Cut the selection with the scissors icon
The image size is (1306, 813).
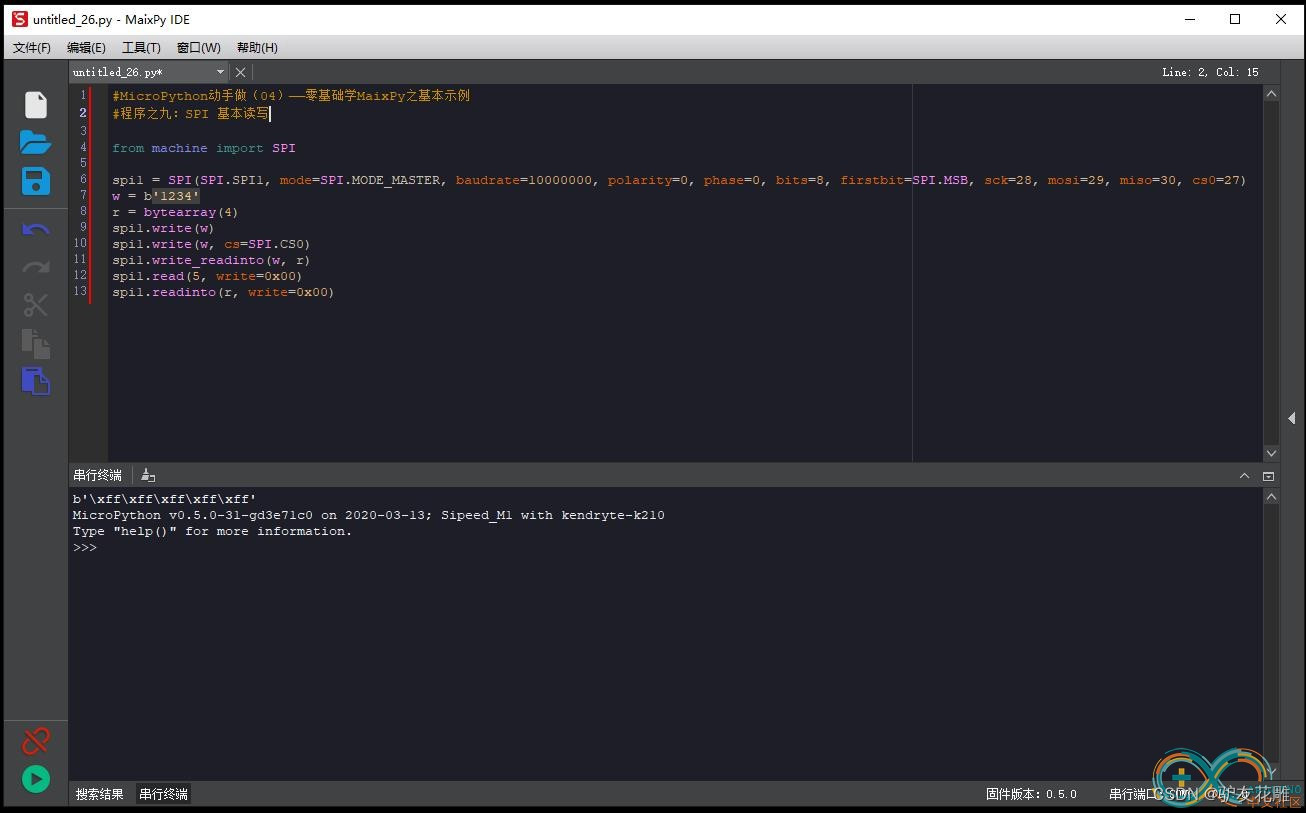pyautogui.click(x=36, y=305)
